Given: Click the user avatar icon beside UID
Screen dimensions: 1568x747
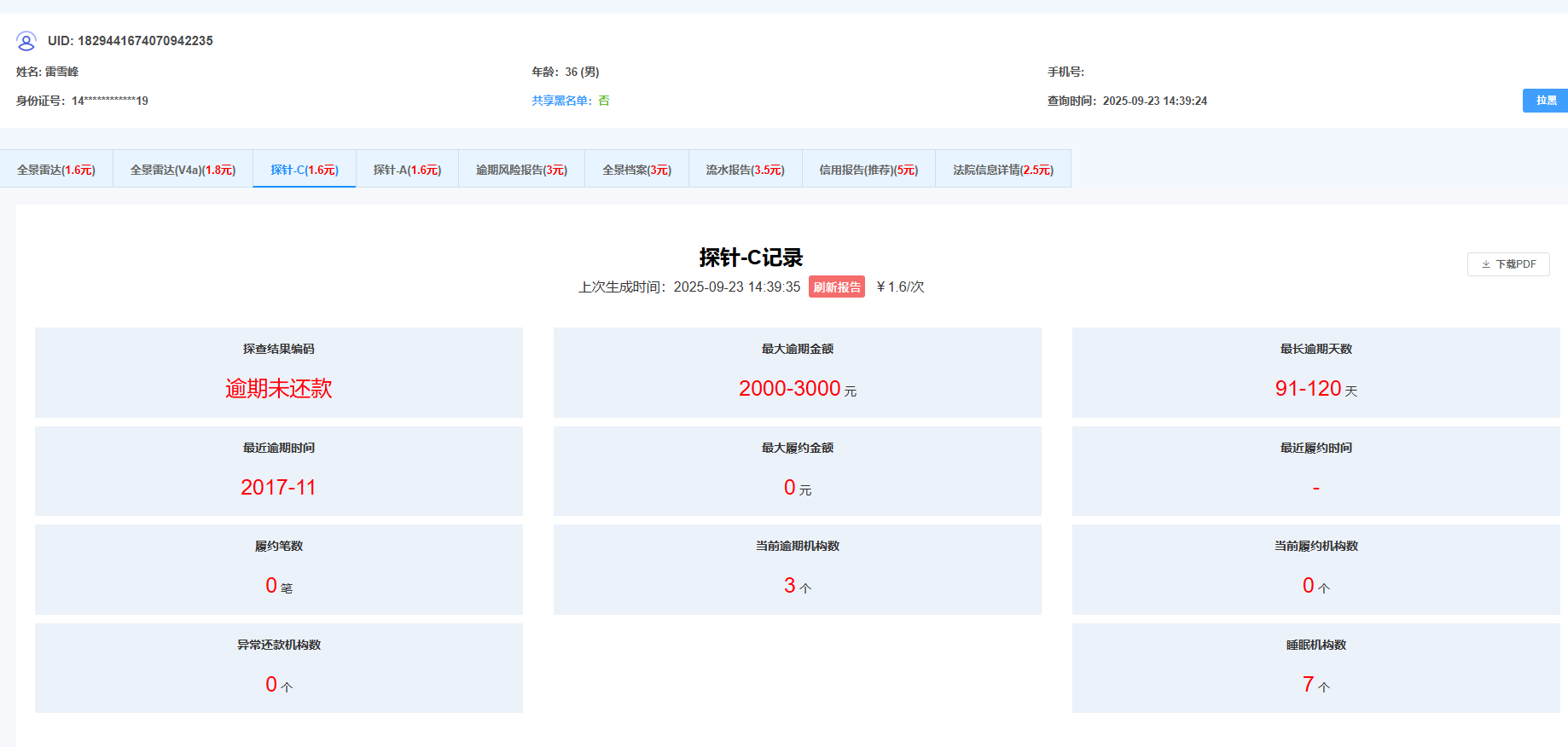Looking at the screenshot, I should coord(26,41).
